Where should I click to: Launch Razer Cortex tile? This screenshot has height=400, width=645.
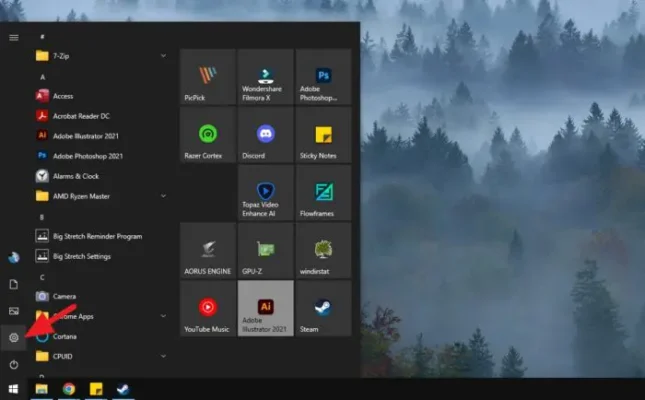tap(208, 135)
